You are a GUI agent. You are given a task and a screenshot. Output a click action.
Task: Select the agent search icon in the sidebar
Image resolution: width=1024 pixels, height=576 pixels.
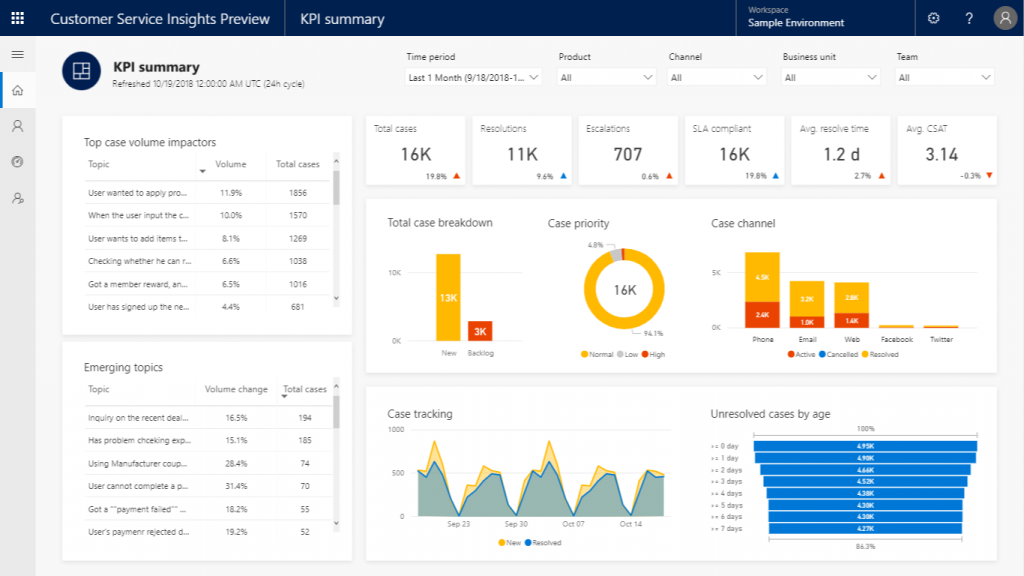click(x=16, y=198)
